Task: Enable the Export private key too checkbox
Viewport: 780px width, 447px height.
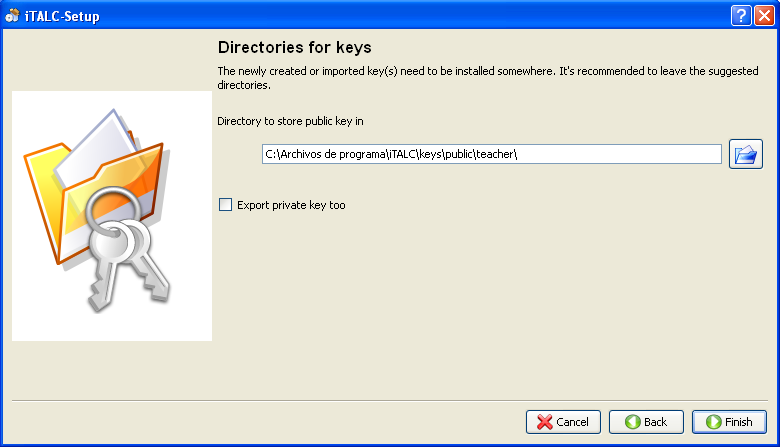Action: 225,205
